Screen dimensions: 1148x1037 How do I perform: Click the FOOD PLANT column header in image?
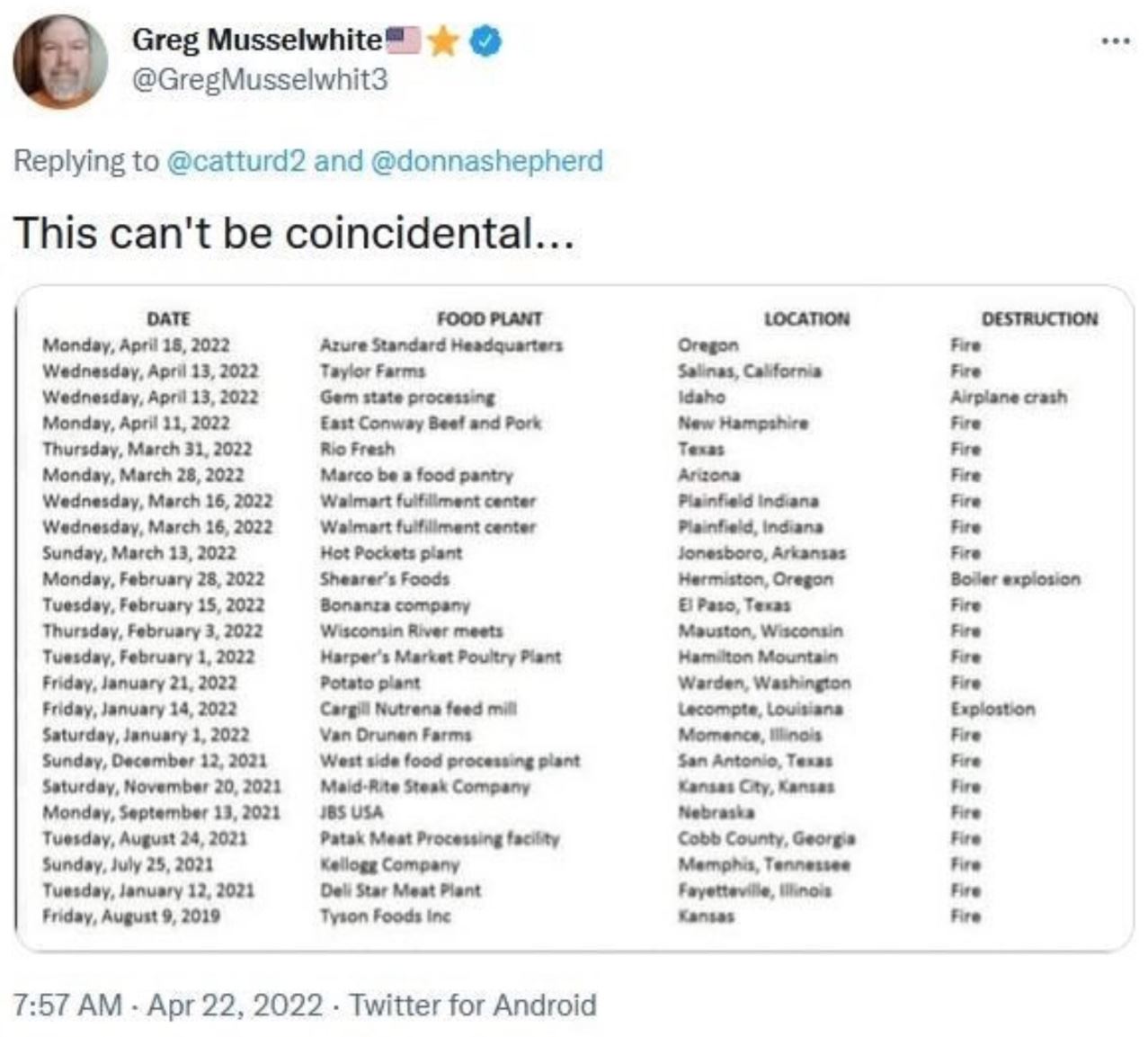click(489, 318)
